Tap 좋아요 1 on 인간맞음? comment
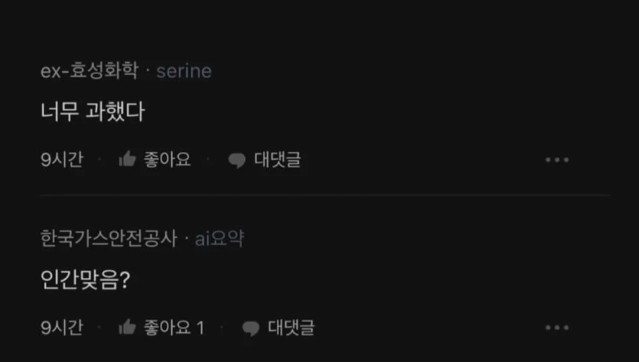Screen dimensions: 639x362 174,327
